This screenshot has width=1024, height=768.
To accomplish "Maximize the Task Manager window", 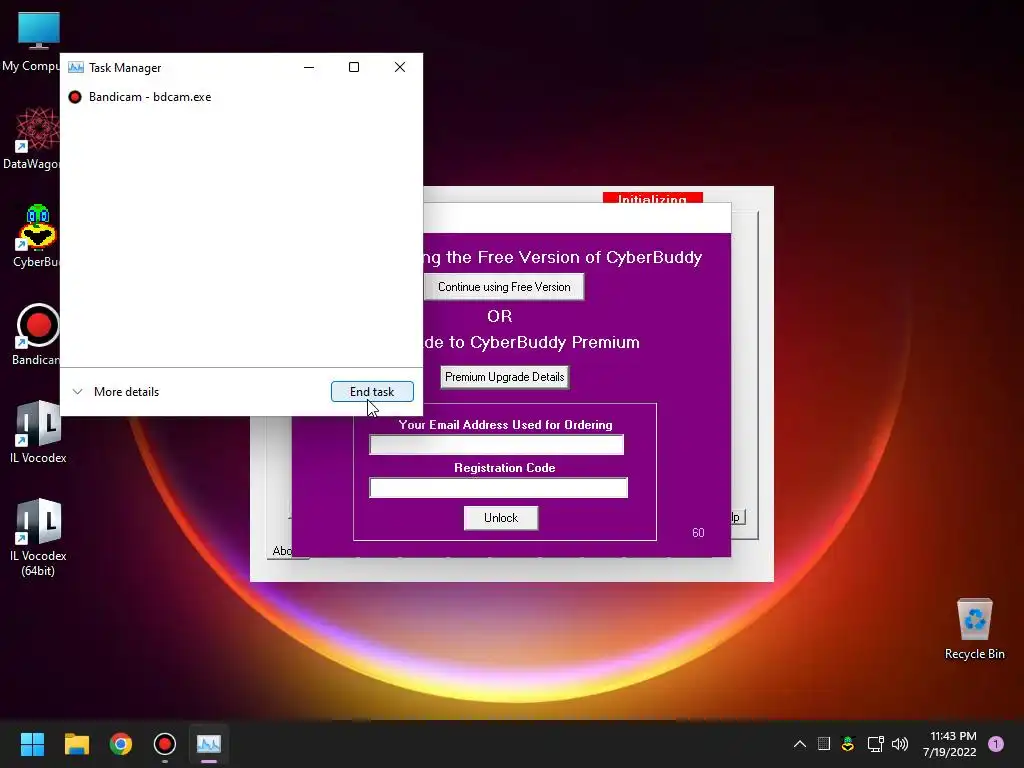I will pyautogui.click(x=354, y=67).
